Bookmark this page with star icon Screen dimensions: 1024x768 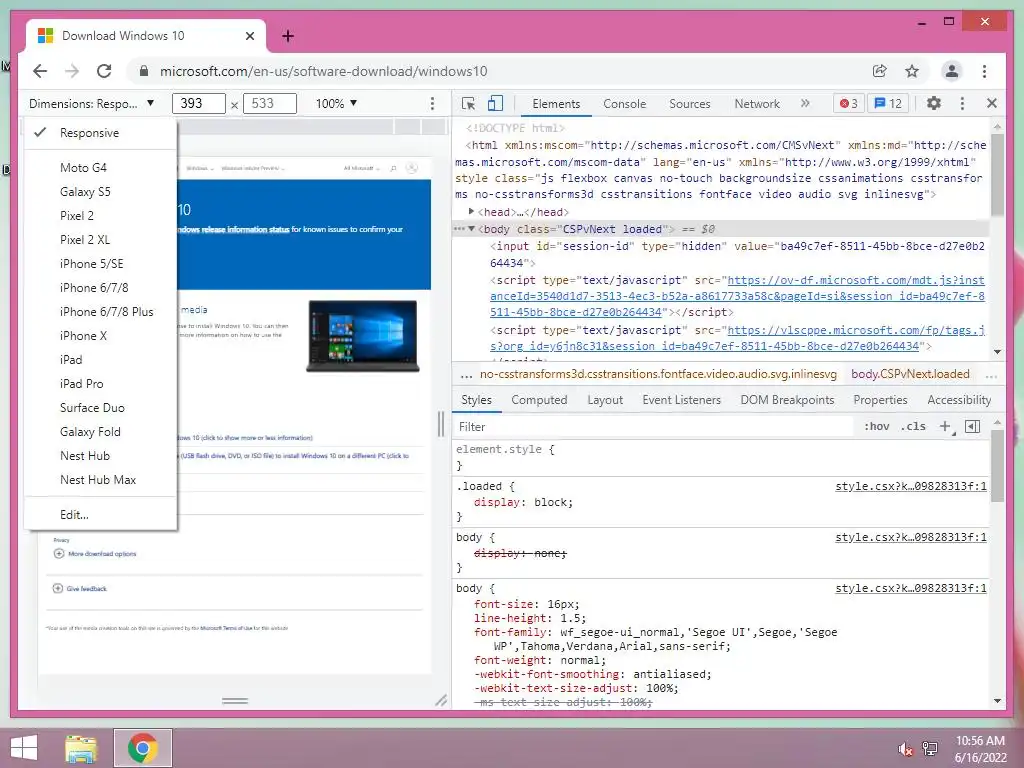click(912, 71)
